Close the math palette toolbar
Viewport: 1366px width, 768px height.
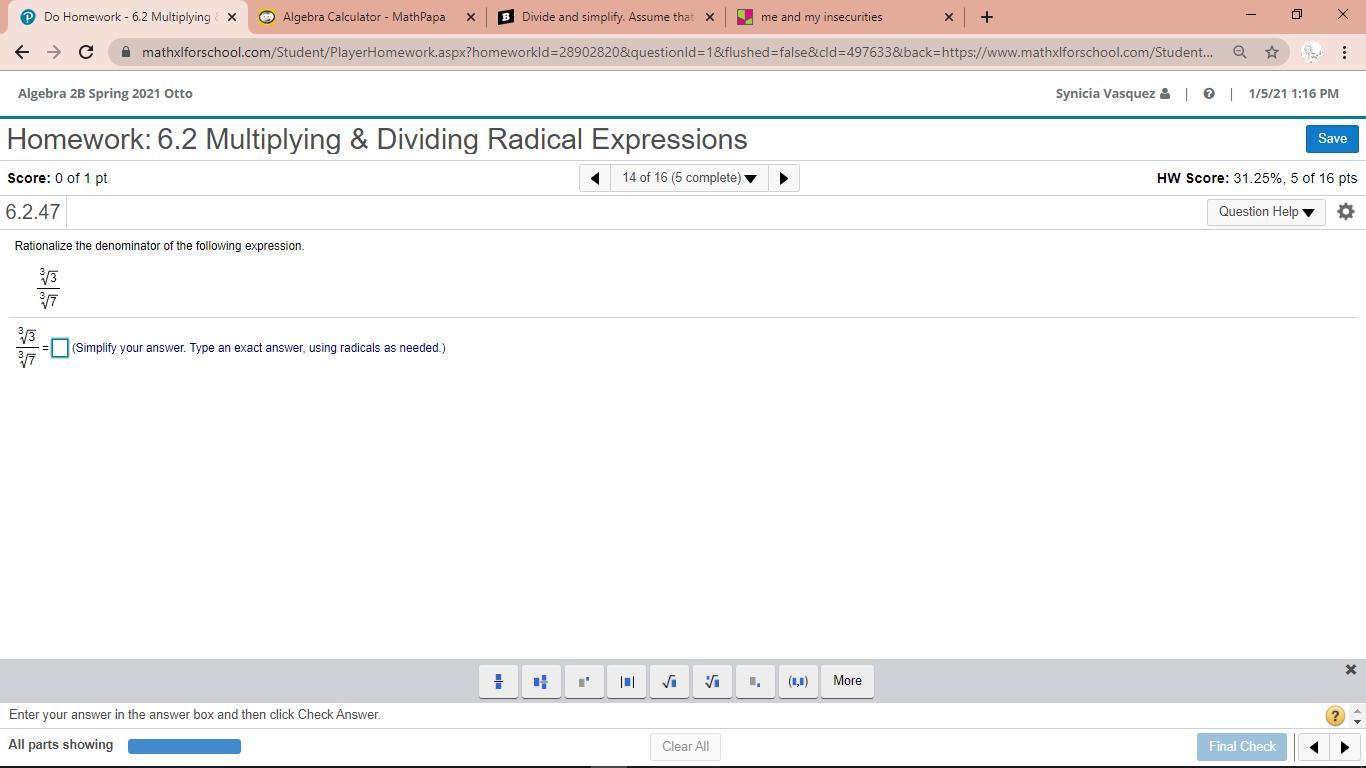(1350, 670)
